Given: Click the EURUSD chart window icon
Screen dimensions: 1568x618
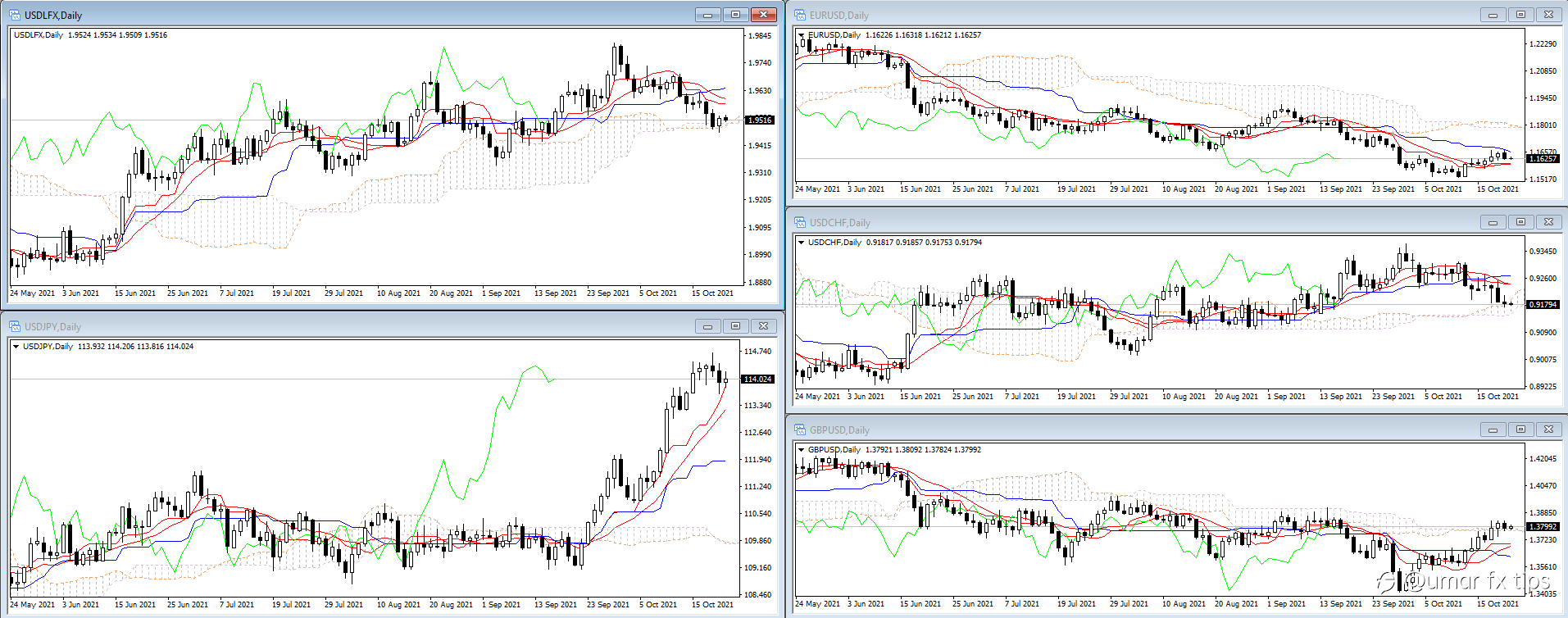Looking at the screenshot, I should click(800, 15).
